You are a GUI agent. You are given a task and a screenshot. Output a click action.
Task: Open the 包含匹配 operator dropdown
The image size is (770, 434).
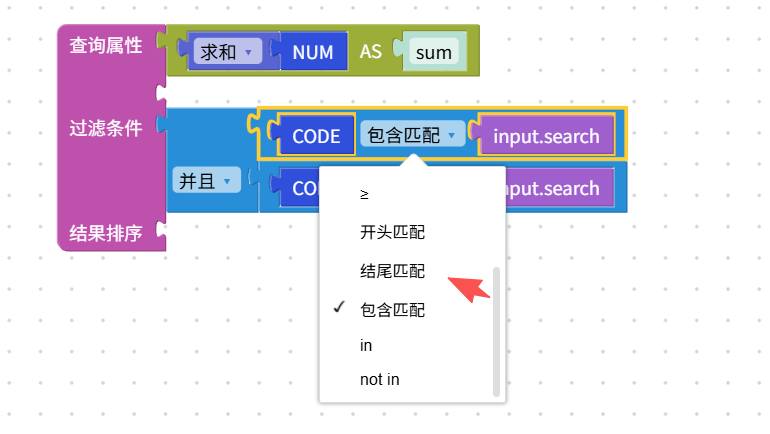pyautogui.click(x=412, y=136)
